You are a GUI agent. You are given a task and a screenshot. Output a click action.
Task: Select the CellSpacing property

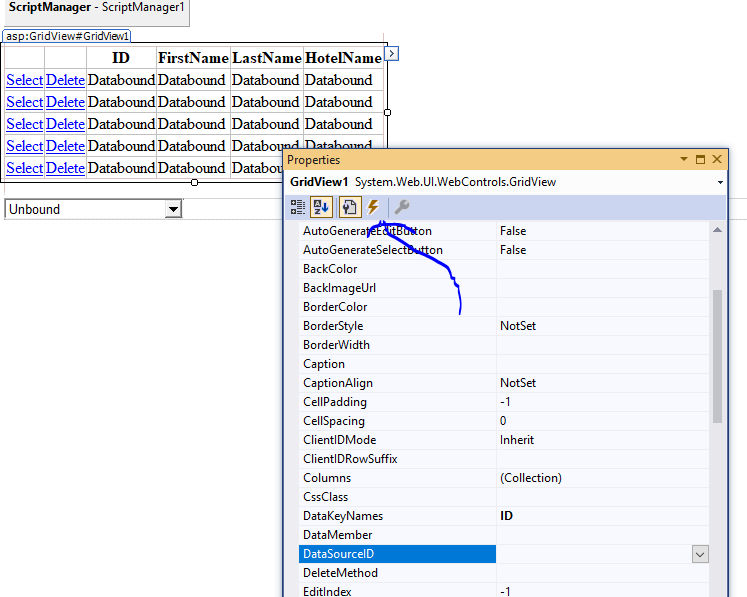(397, 421)
